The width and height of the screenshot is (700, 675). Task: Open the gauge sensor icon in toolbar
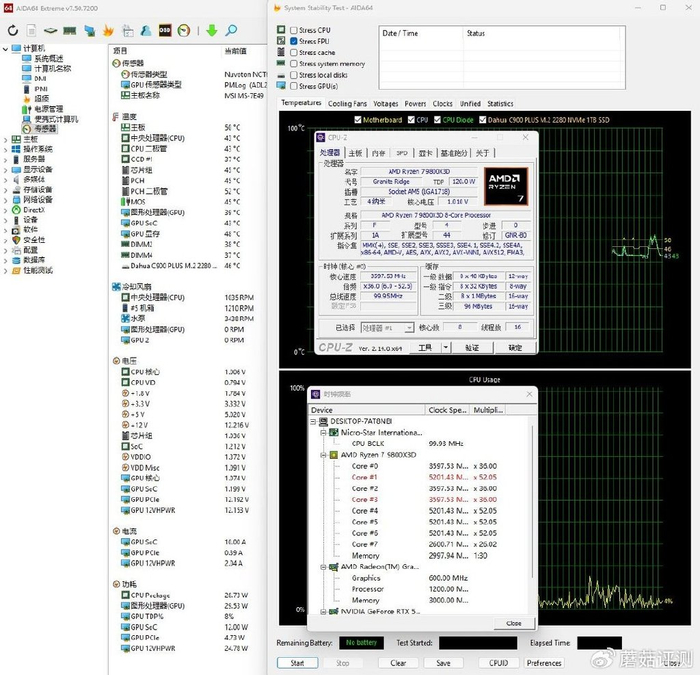click(184, 30)
